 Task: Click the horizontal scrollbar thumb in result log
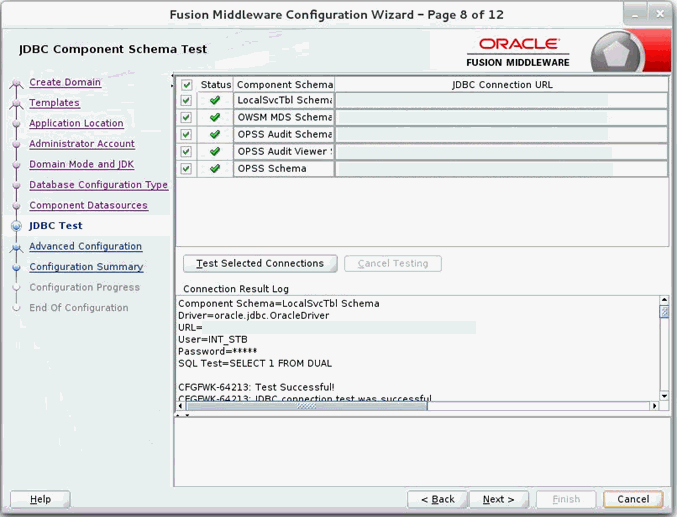pyautogui.click(x=307, y=406)
